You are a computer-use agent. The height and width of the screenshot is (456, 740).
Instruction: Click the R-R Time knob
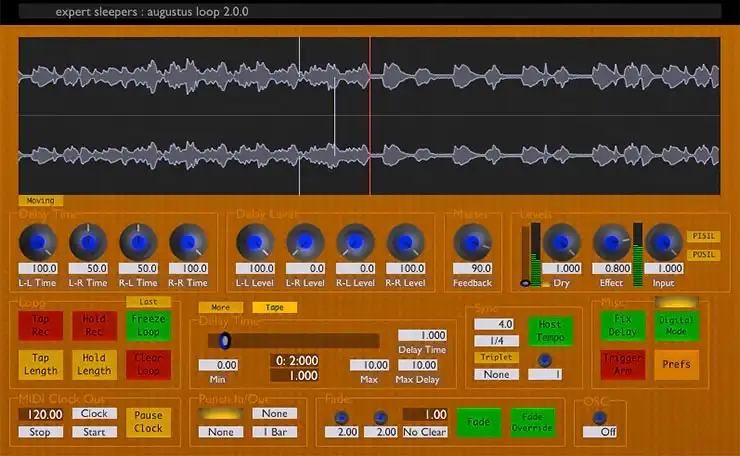(188, 243)
